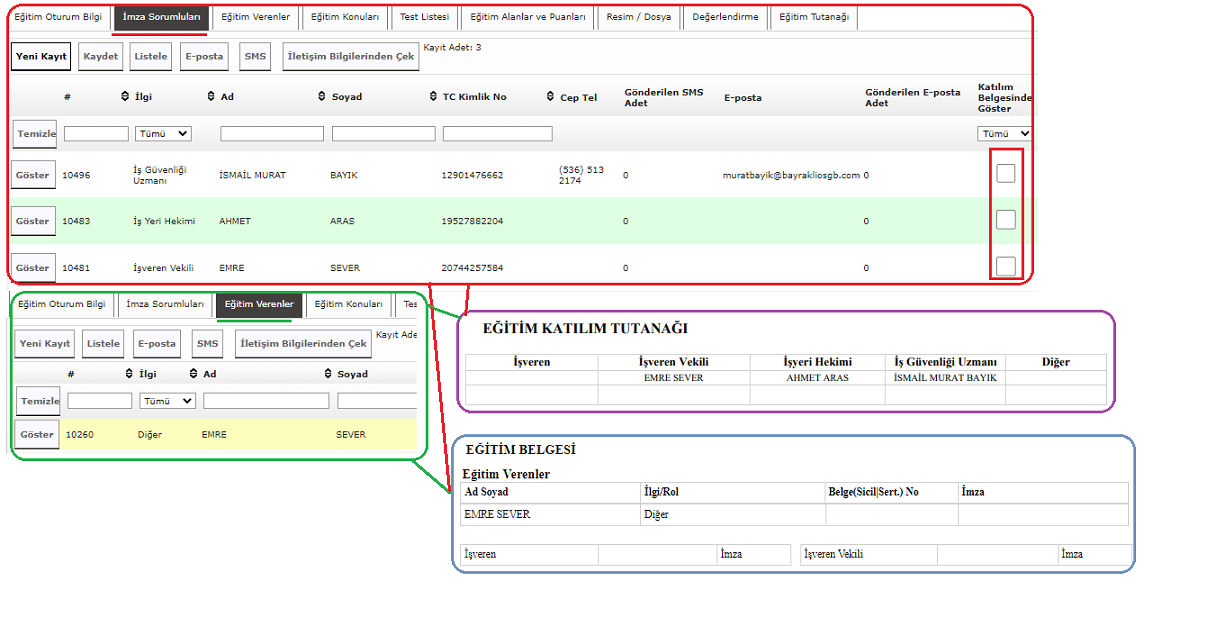Sort Eğitim Verenler table by Soyad column
This screenshot has width=1224, height=622.
(328, 374)
